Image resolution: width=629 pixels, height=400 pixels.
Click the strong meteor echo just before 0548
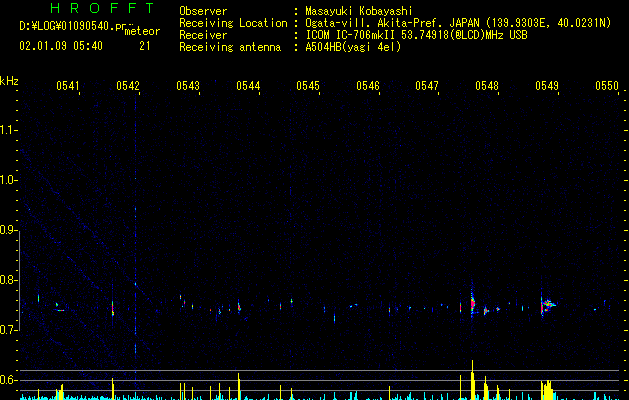coord(473,302)
